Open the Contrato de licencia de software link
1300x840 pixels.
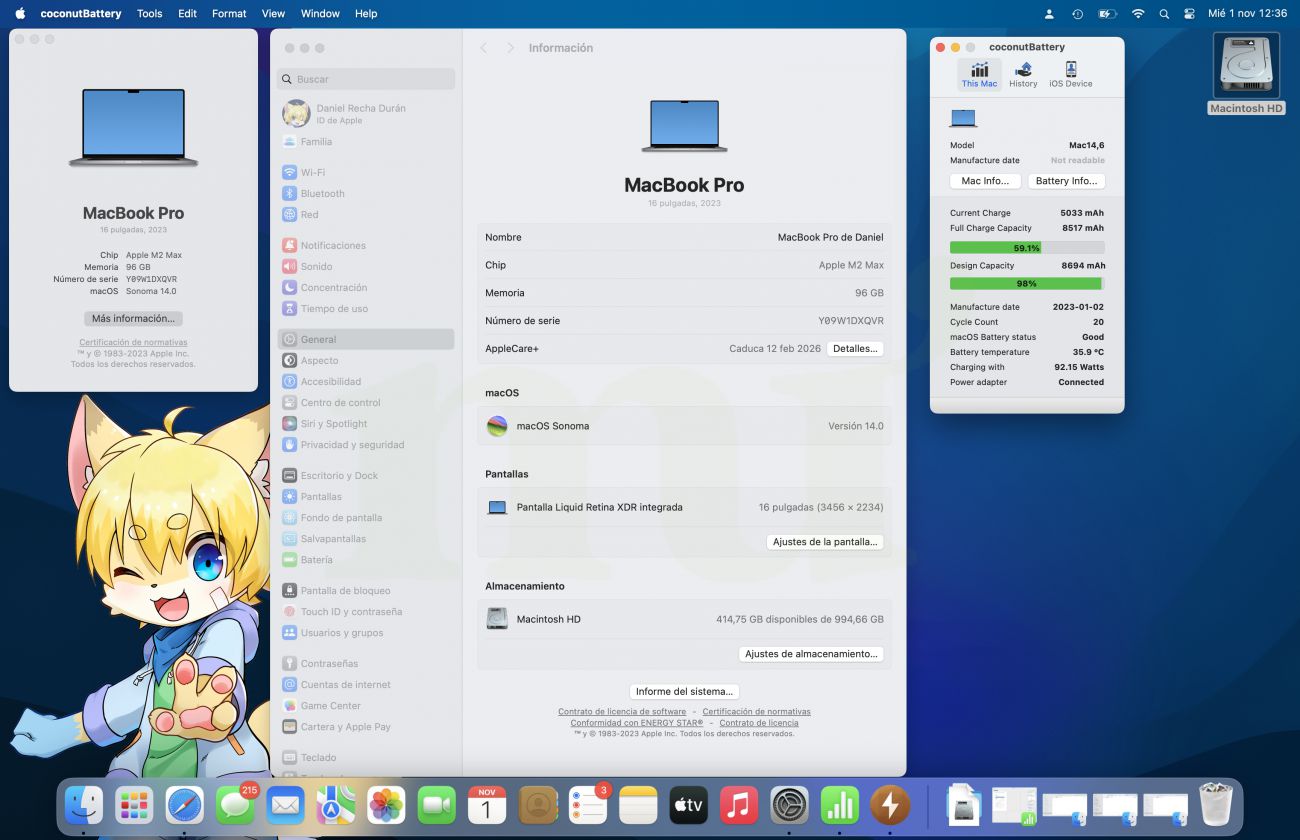pyautogui.click(x=622, y=712)
